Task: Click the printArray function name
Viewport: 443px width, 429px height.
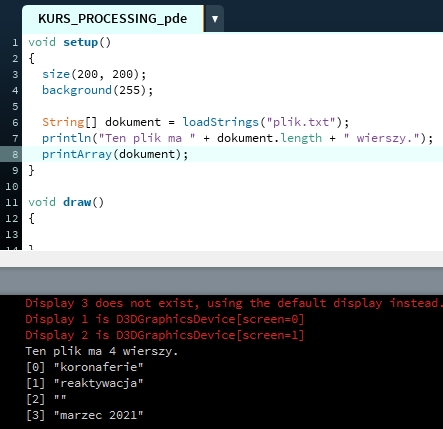Action: point(77,154)
